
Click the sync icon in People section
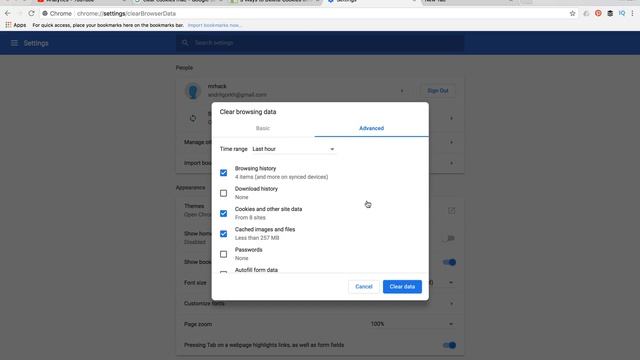pos(193,118)
